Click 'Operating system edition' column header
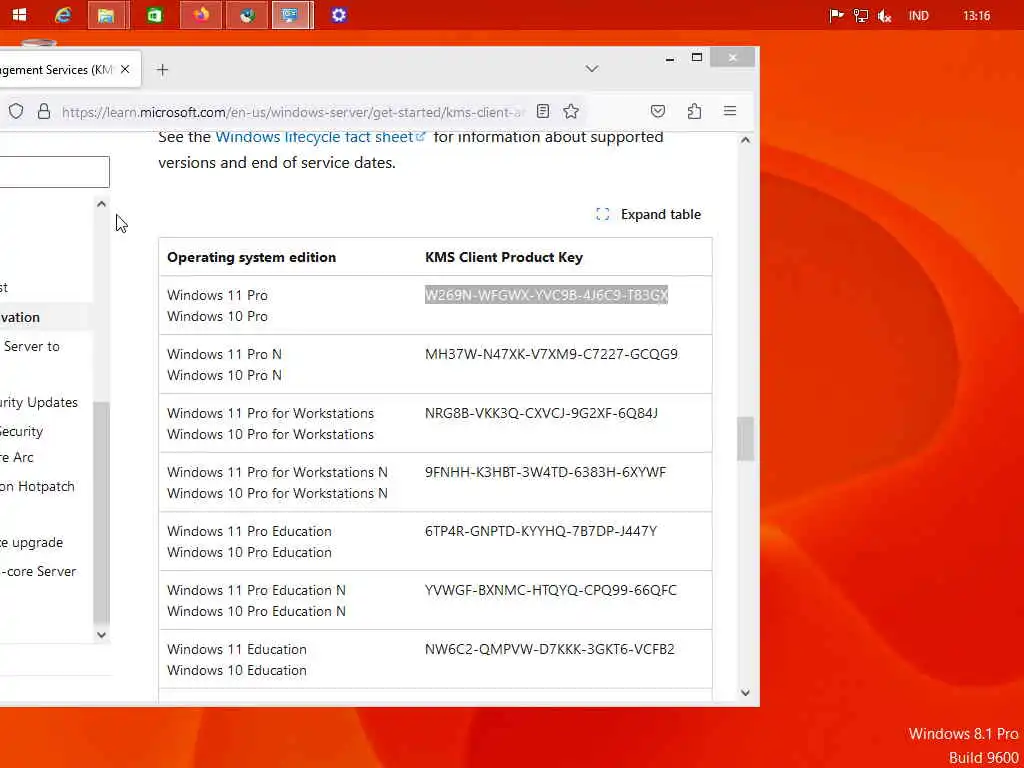This screenshot has height=768, width=1024. [x=251, y=257]
